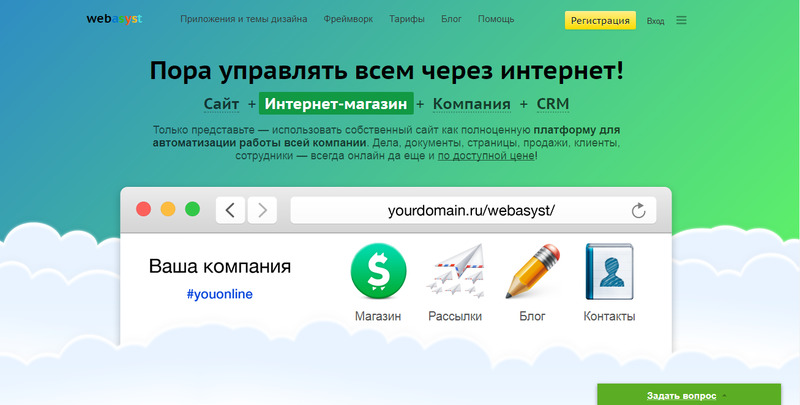
Task: Click the Ваша компания heading
Action: [x=220, y=266]
